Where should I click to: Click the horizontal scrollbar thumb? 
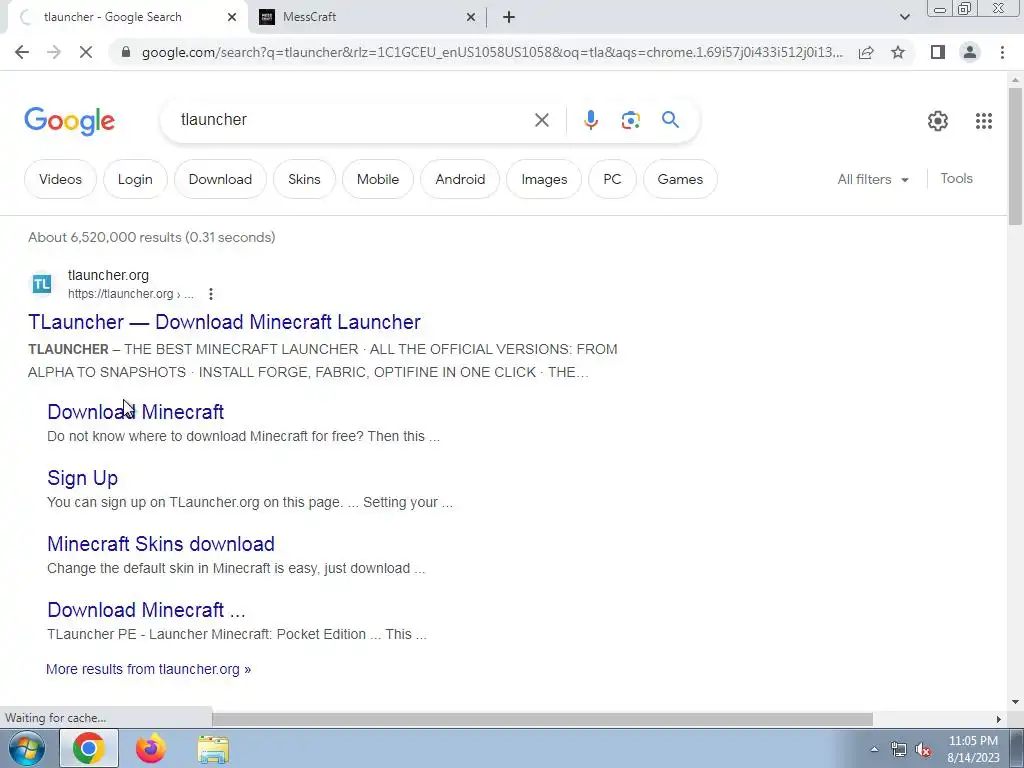click(542, 719)
